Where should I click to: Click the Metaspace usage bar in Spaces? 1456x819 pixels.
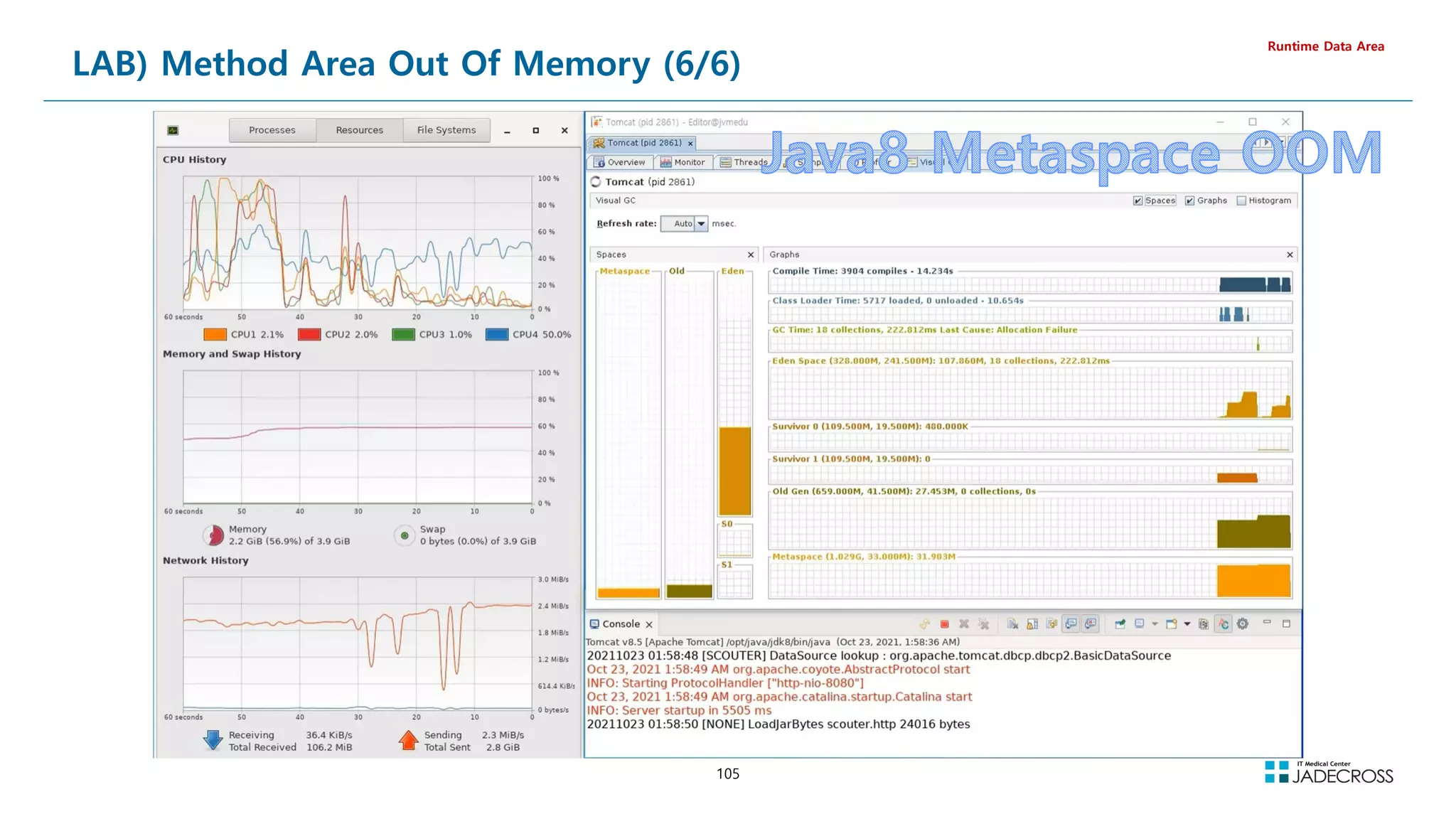pyautogui.click(x=628, y=593)
